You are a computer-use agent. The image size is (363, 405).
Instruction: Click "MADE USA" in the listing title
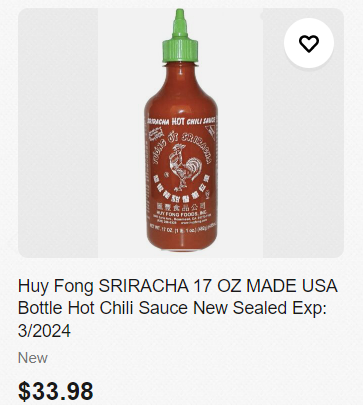[x=292, y=286]
